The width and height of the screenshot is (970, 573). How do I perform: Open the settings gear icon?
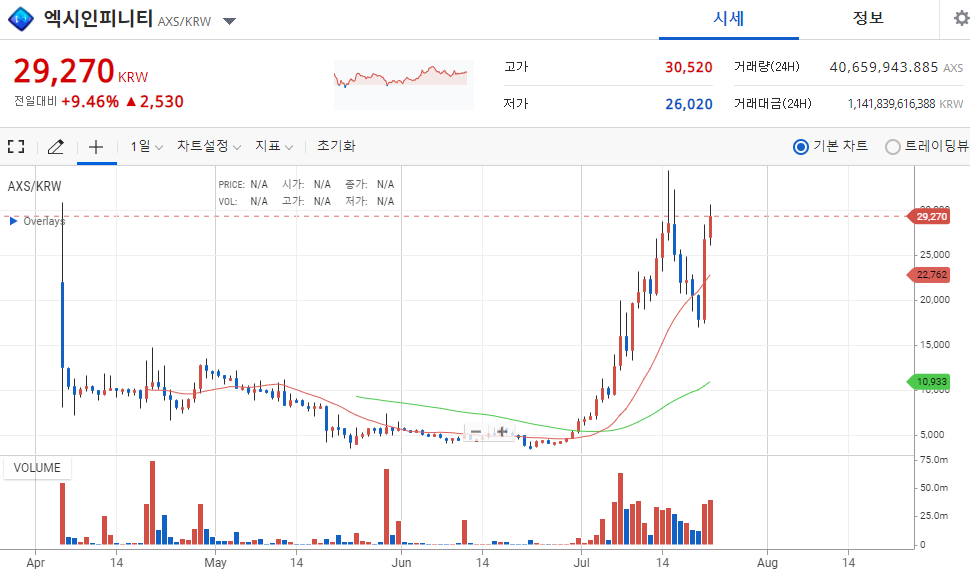961,18
